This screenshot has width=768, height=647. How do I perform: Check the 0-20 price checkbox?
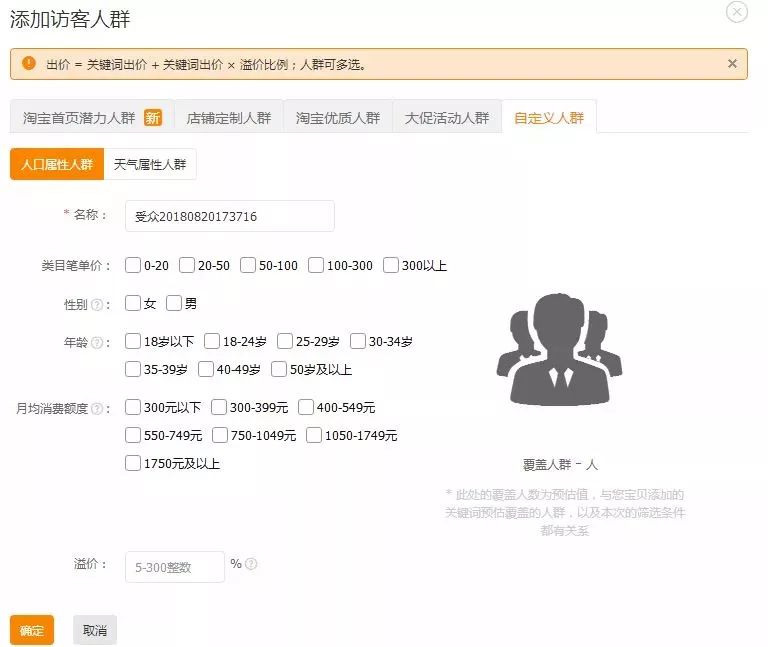[x=133, y=265]
